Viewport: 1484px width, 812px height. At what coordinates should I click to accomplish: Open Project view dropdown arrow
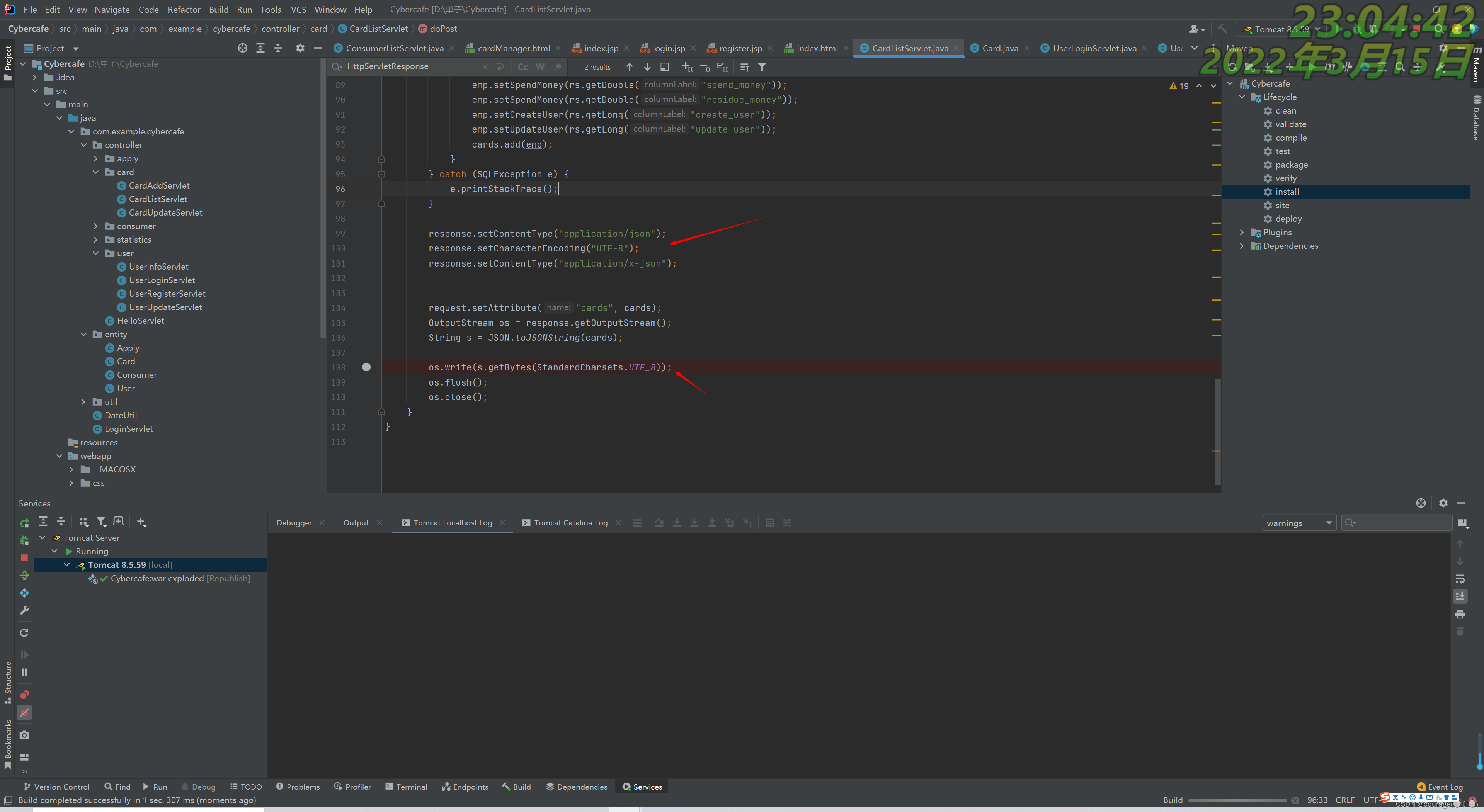pyautogui.click(x=75, y=49)
